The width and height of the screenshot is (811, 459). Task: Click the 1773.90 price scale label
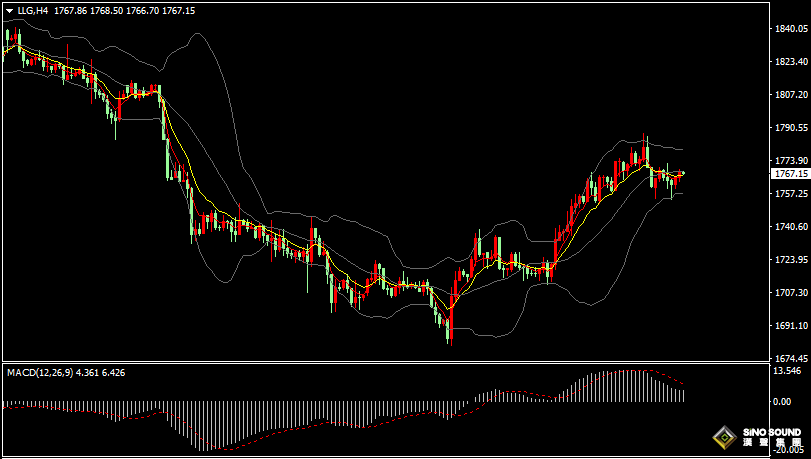tap(790, 160)
